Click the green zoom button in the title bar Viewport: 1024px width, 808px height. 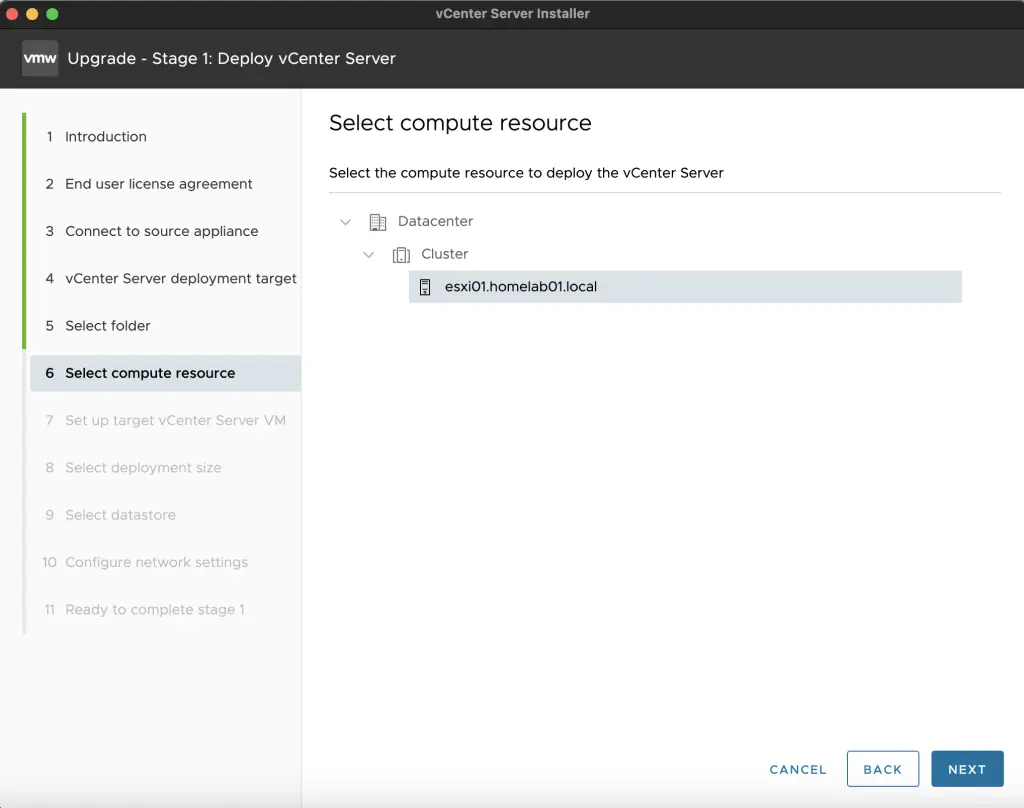[x=53, y=15]
